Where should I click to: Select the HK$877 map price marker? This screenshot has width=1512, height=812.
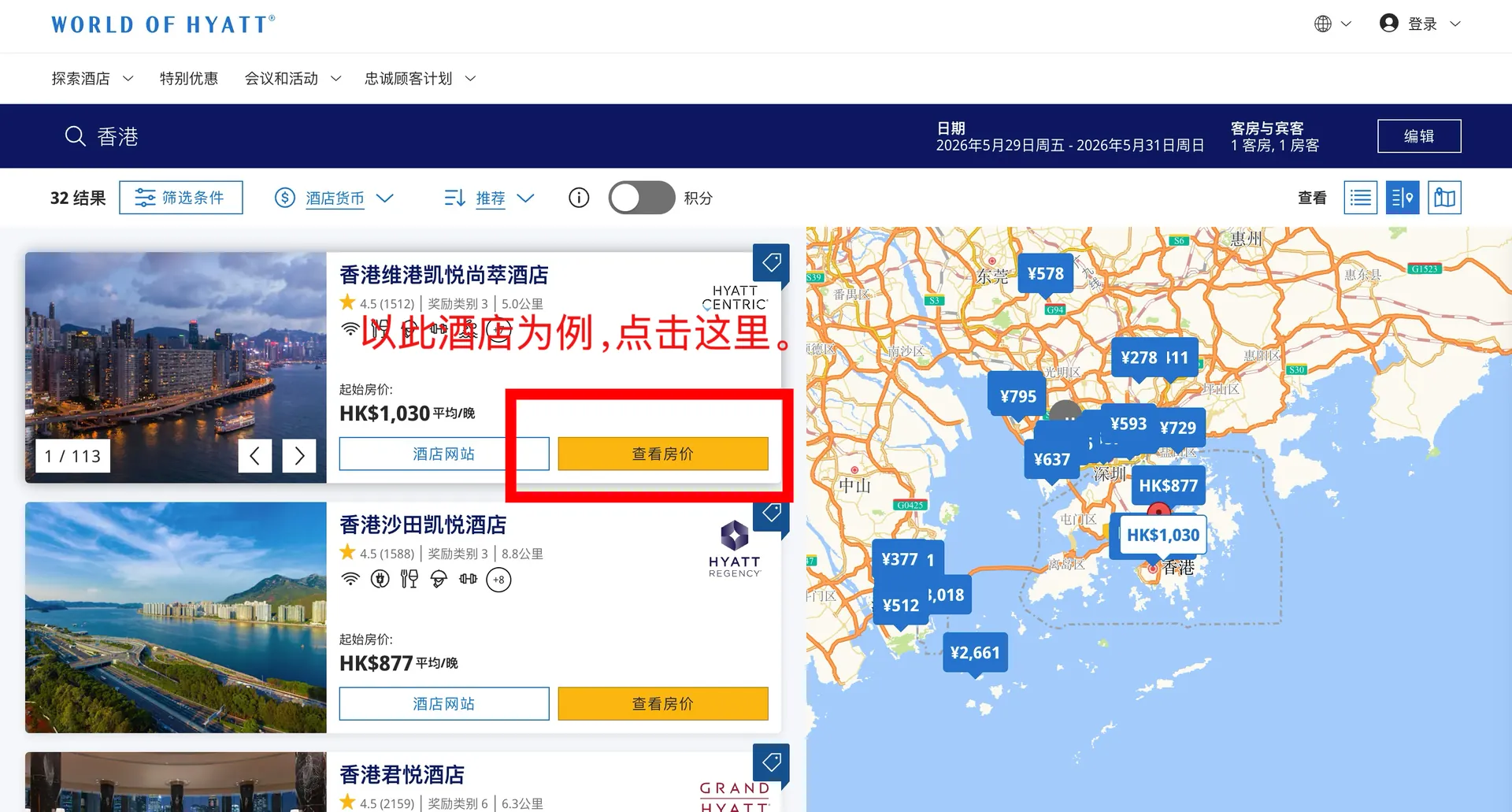(x=1168, y=486)
